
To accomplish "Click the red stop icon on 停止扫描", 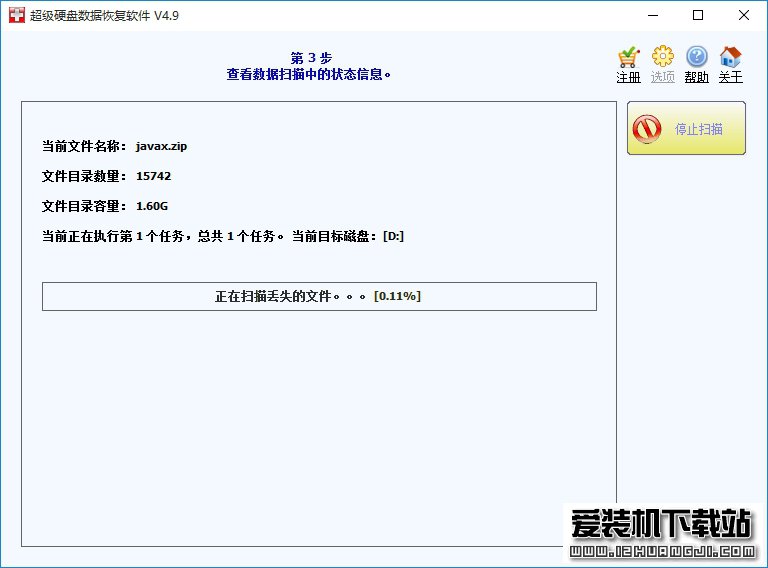I will [x=647, y=129].
